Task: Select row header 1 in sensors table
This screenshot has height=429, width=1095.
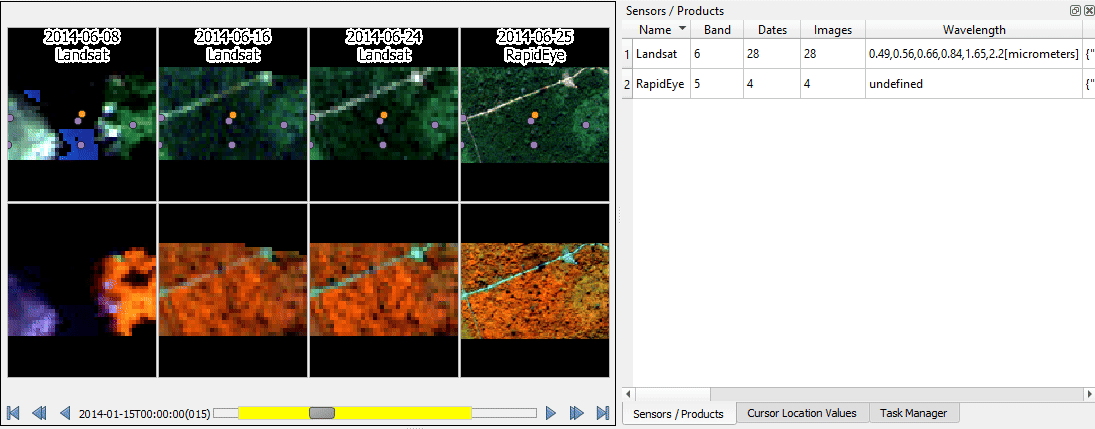Action: (x=627, y=54)
